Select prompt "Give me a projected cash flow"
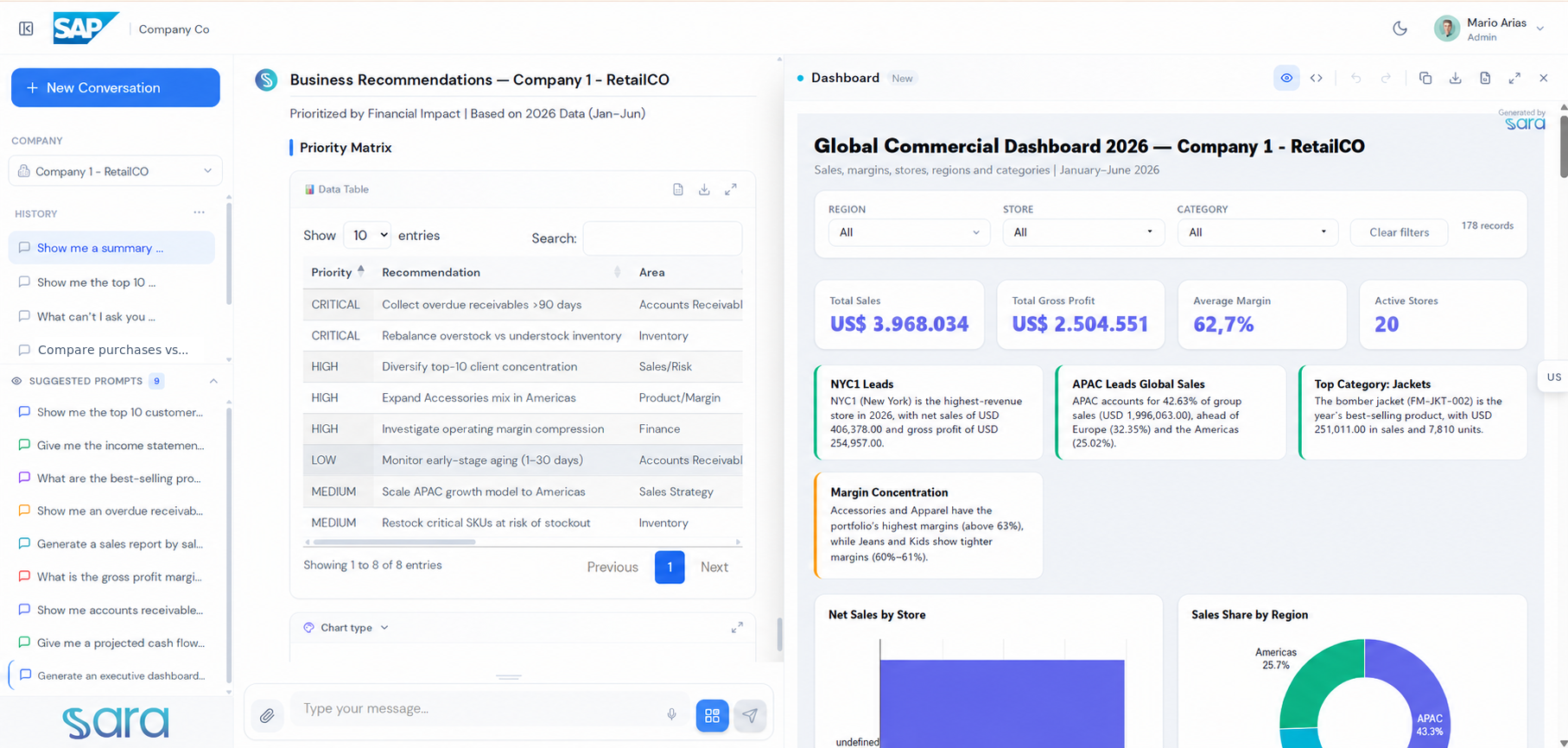The height and width of the screenshot is (748, 1568). [x=111, y=643]
